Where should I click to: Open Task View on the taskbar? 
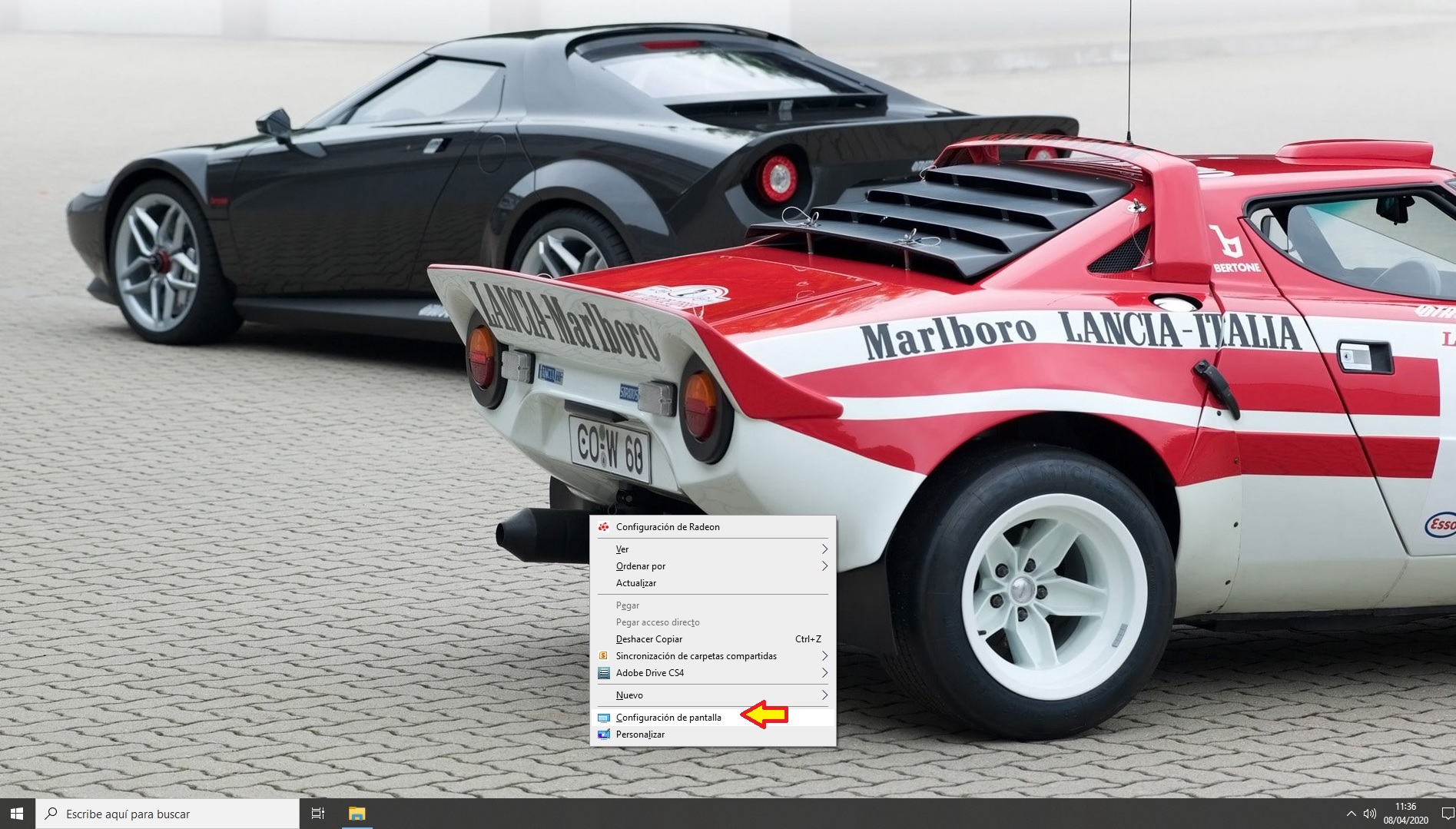[x=318, y=814]
